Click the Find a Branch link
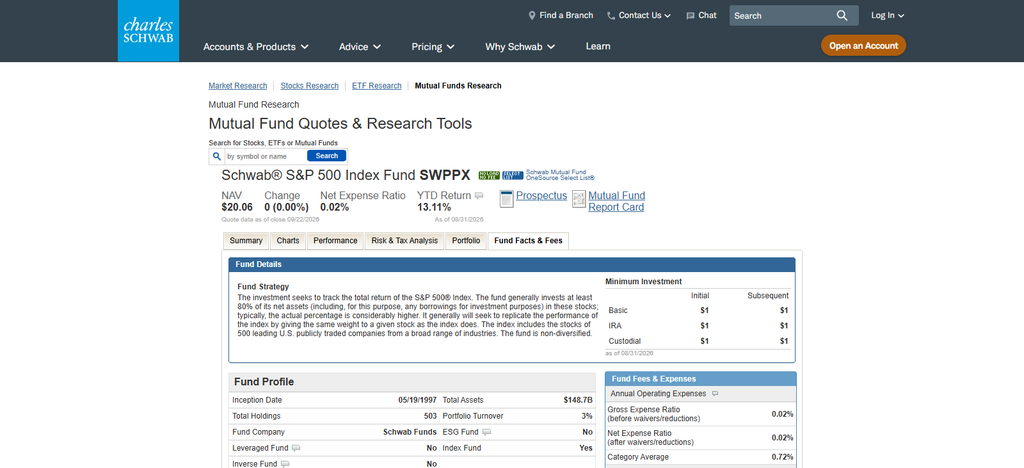The image size is (1024, 468). tap(566, 15)
